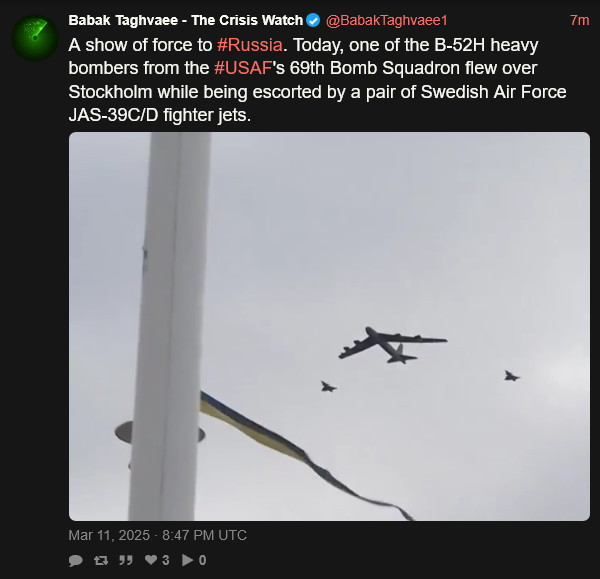Screen dimensions: 600x579
Task: Open the 7m relative timestamp link
Action: pyautogui.click(x=579, y=20)
